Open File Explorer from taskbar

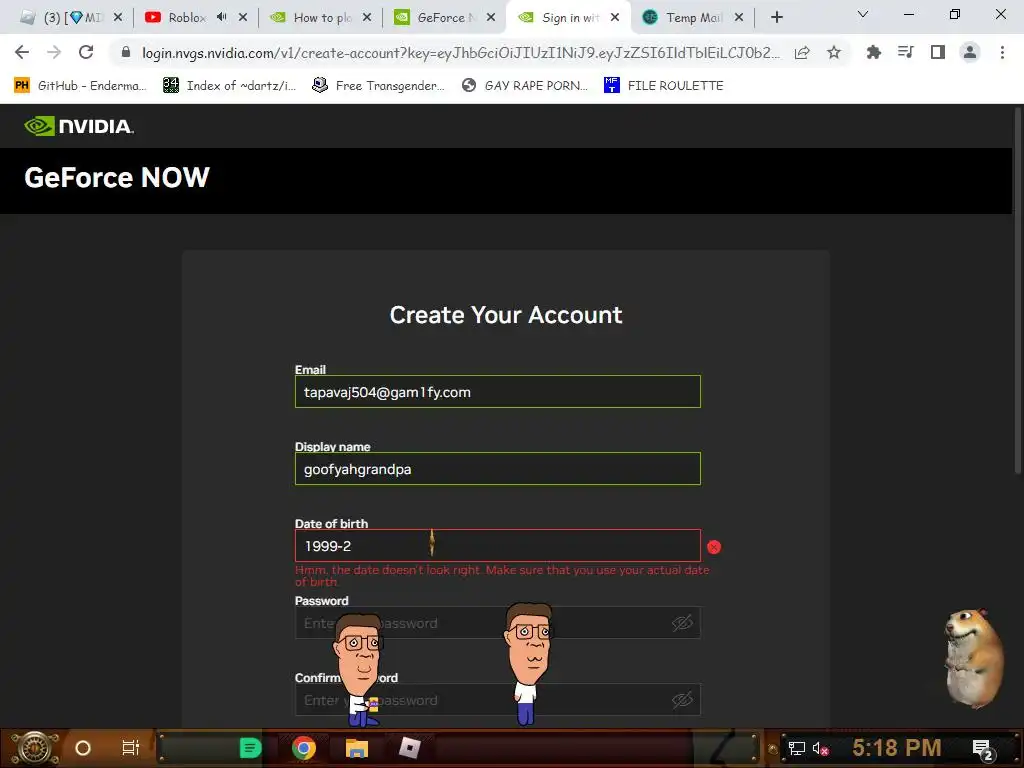[x=357, y=748]
